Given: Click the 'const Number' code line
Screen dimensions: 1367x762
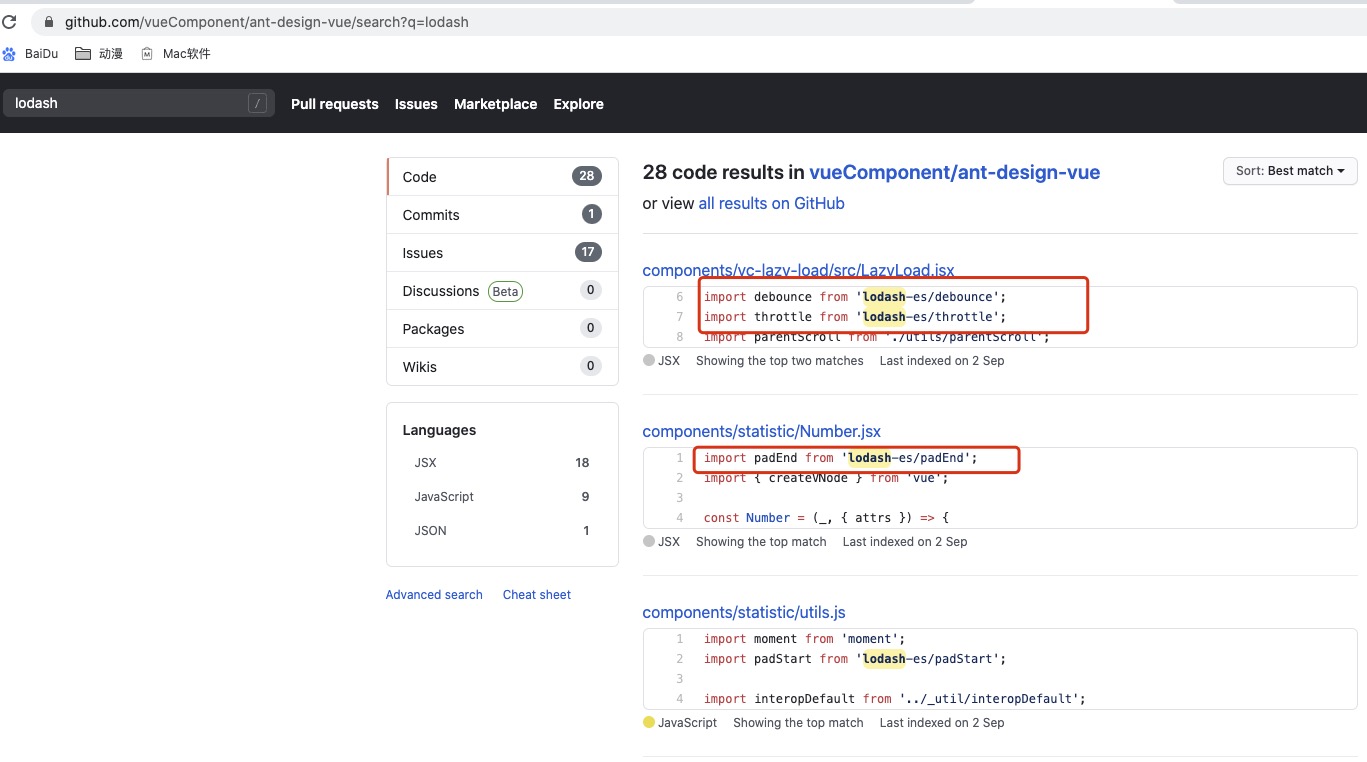Looking at the screenshot, I should [826, 518].
